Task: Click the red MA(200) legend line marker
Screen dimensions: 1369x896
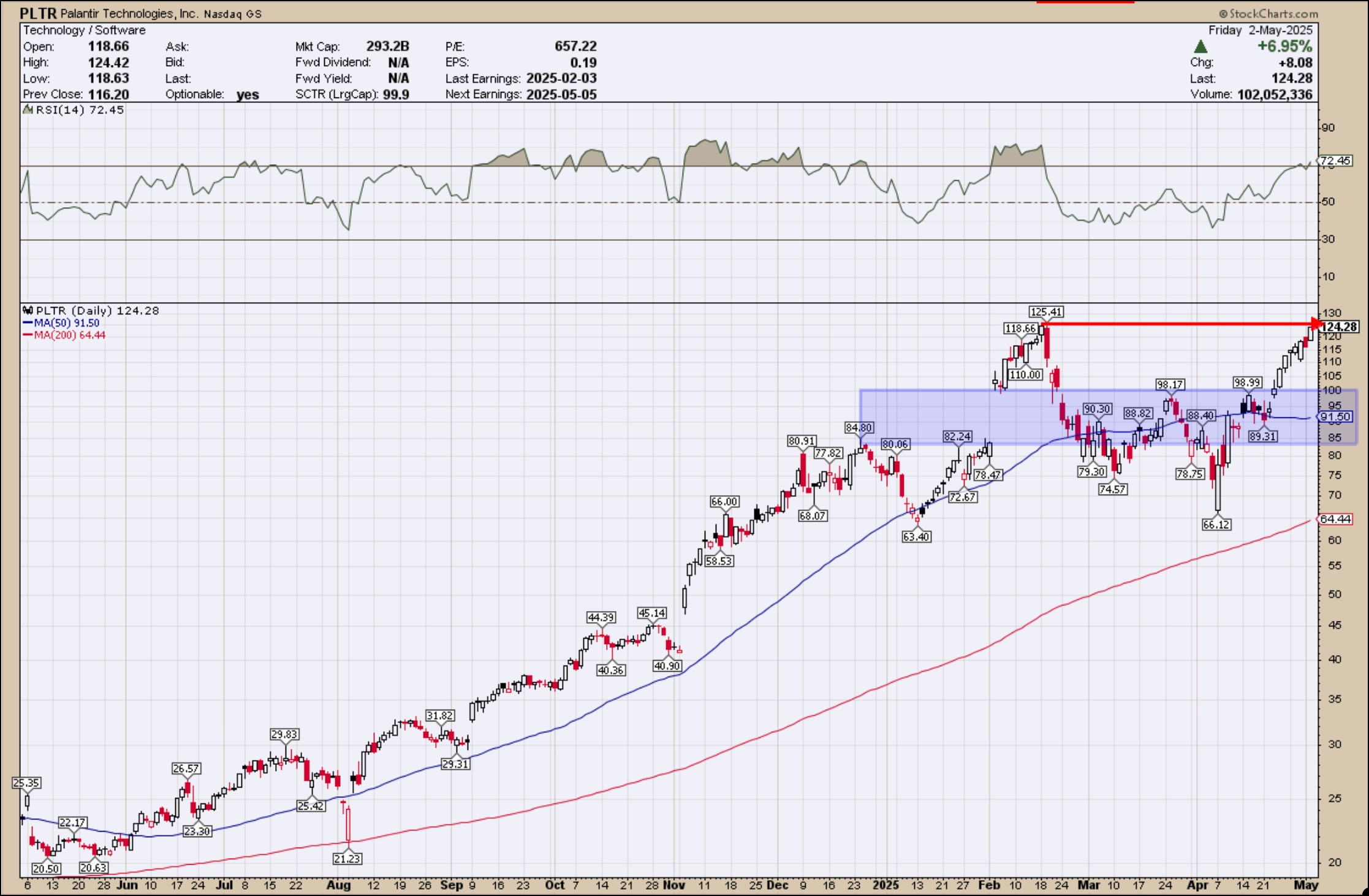Action: click(x=28, y=335)
